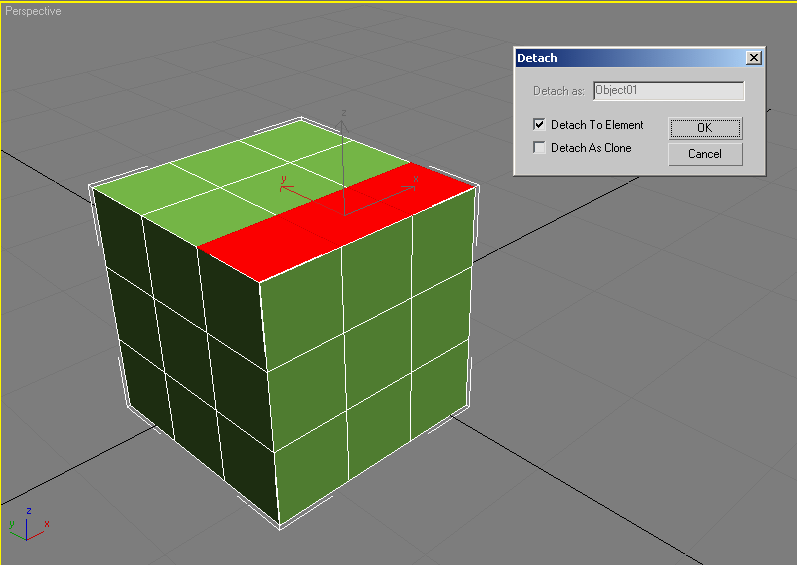Uncheck Detach To Element checkbox
This screenshot has width=797, height=565.
click(539, 124)
